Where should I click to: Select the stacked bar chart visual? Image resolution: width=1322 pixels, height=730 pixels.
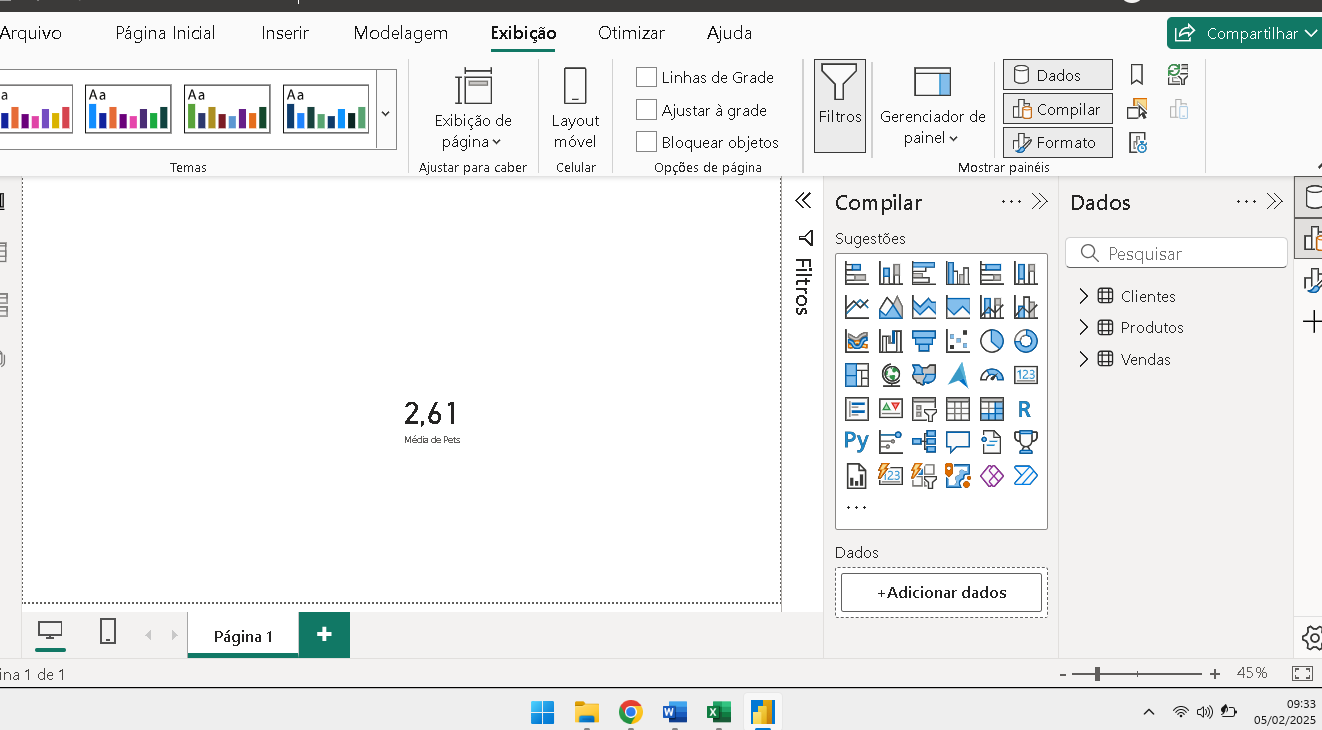tap(856, 273)
